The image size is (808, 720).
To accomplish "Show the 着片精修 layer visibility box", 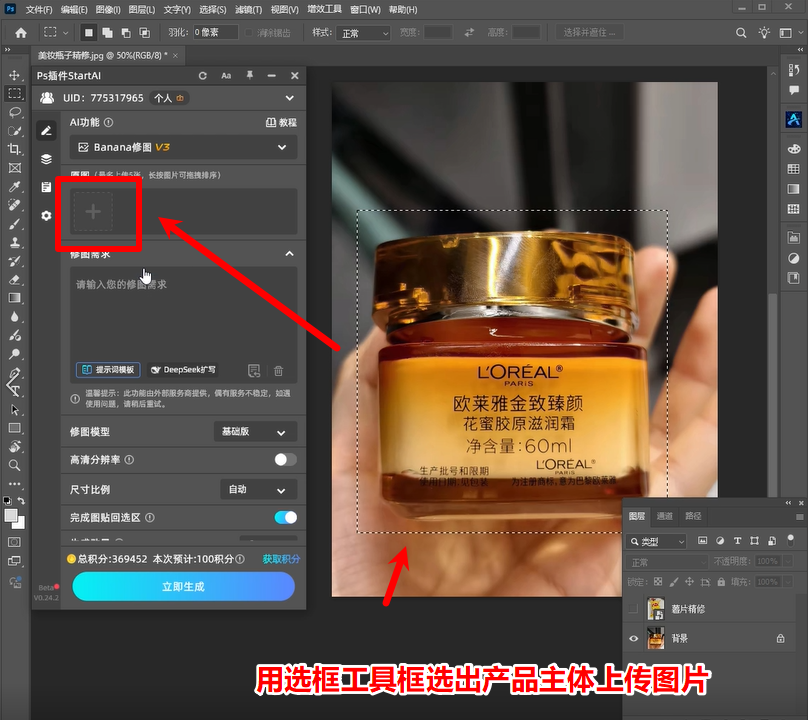I will pos(633,609).
